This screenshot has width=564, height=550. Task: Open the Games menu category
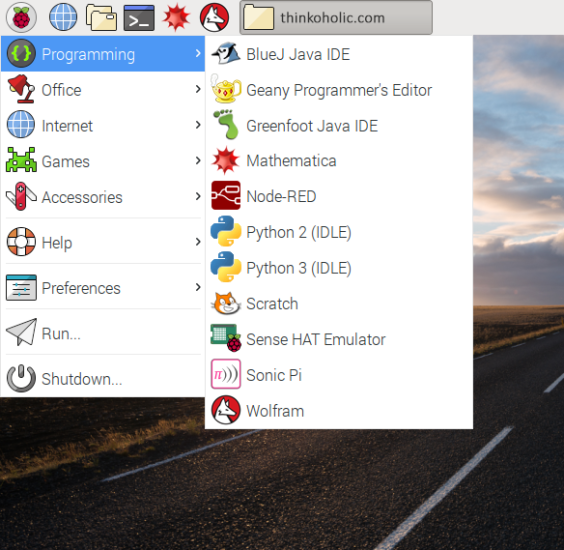click(x=103, y=161)
